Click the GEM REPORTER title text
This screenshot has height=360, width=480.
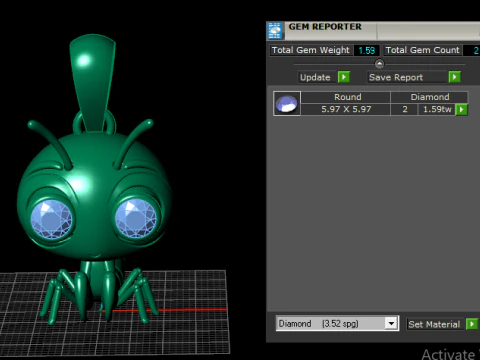tap(325, 27)
